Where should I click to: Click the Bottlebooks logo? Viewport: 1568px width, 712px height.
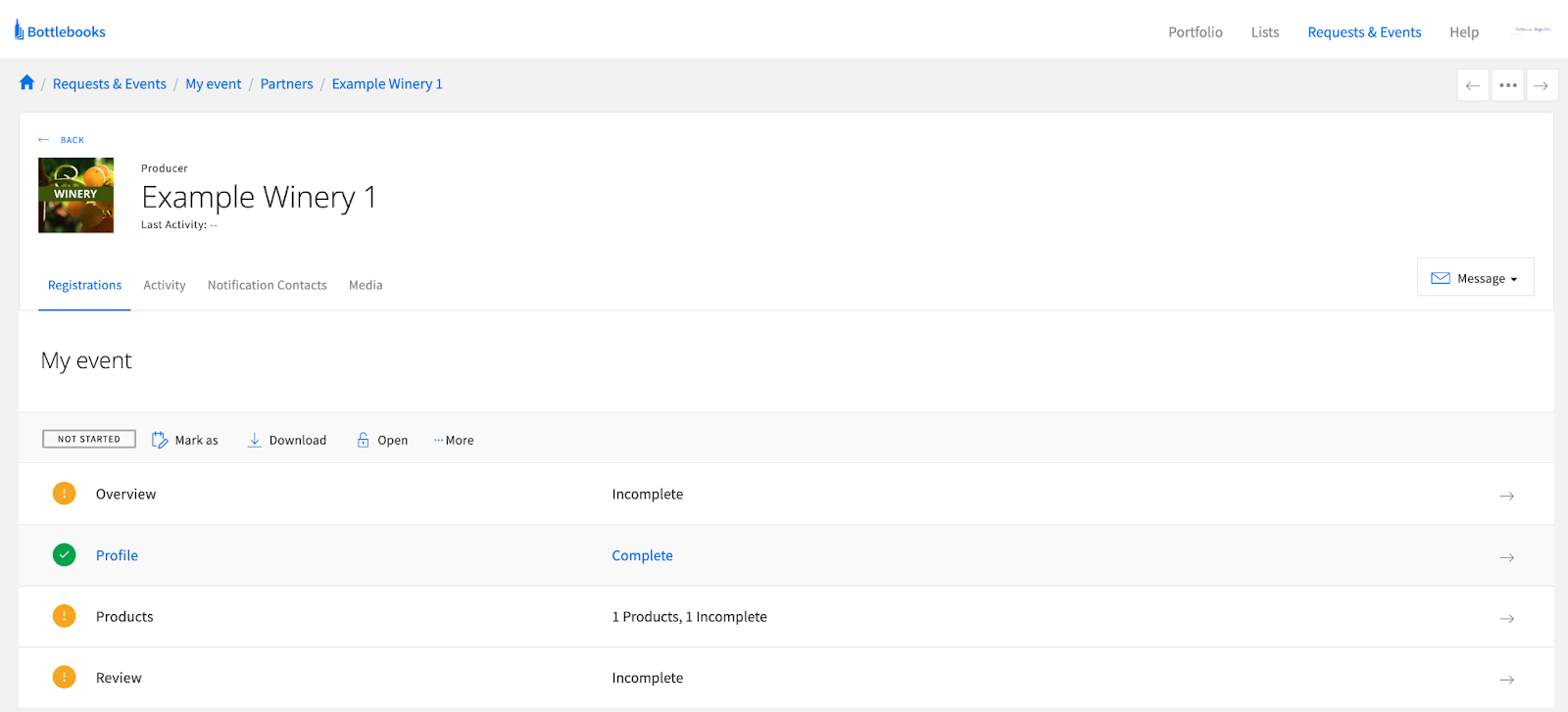[x=60, y=31]
